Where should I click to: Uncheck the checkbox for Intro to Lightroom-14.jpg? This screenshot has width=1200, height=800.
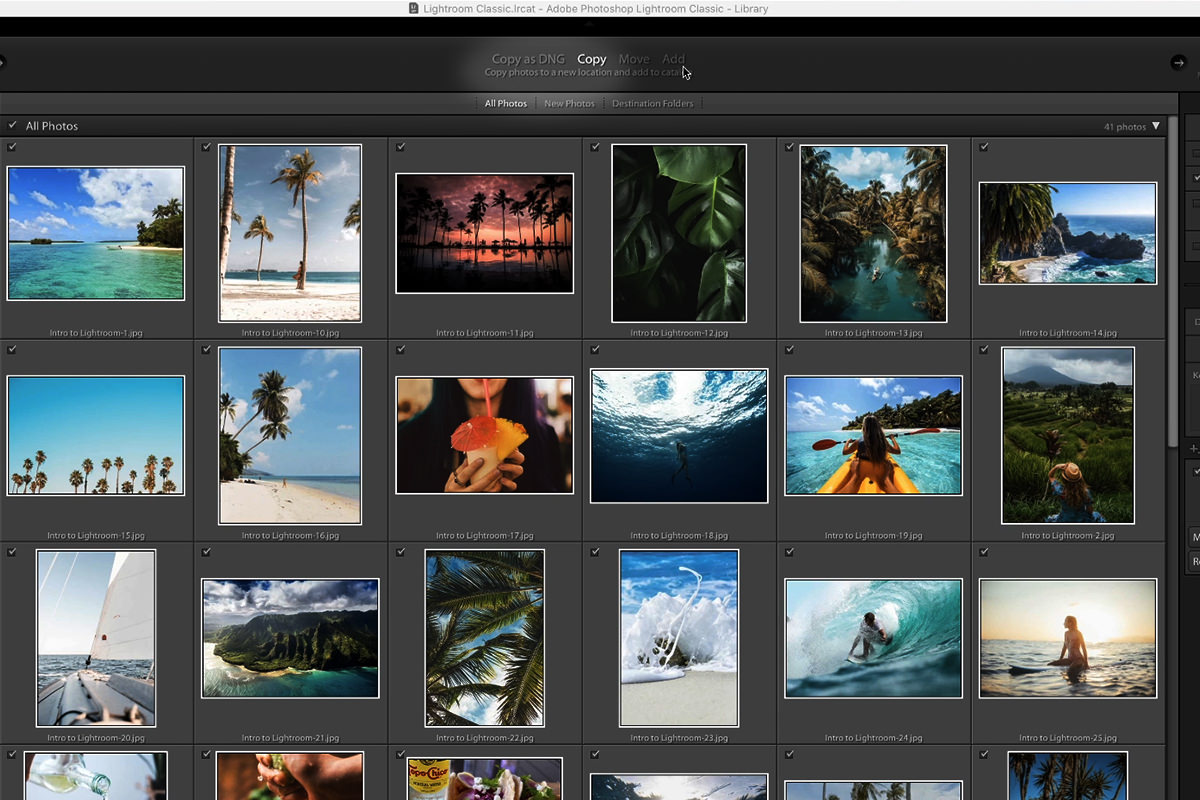click(984, 147)
